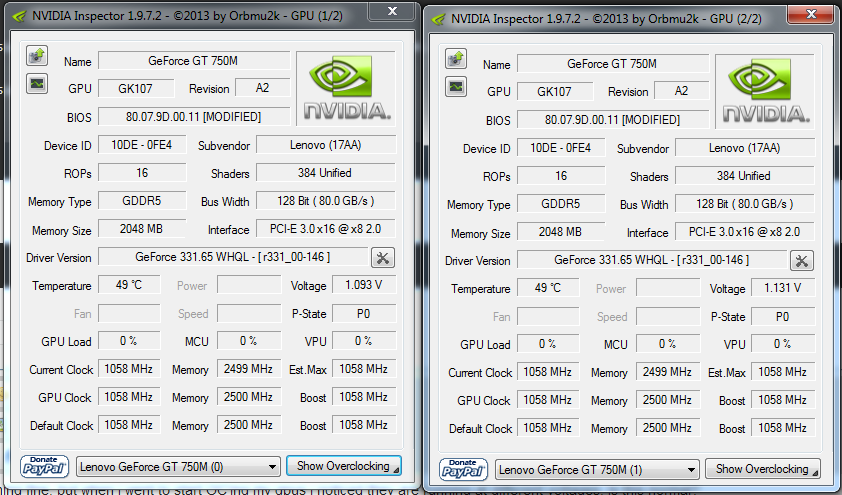Click the GDDR5 memory type in GPU (2/2) window
Screen dimensions: 842x495
click(561, 204)
